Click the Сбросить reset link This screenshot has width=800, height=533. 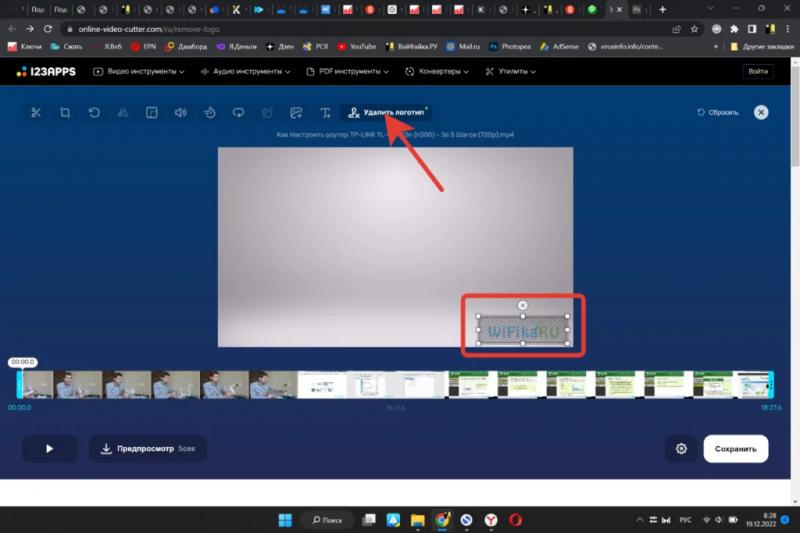tap(717, 113)
